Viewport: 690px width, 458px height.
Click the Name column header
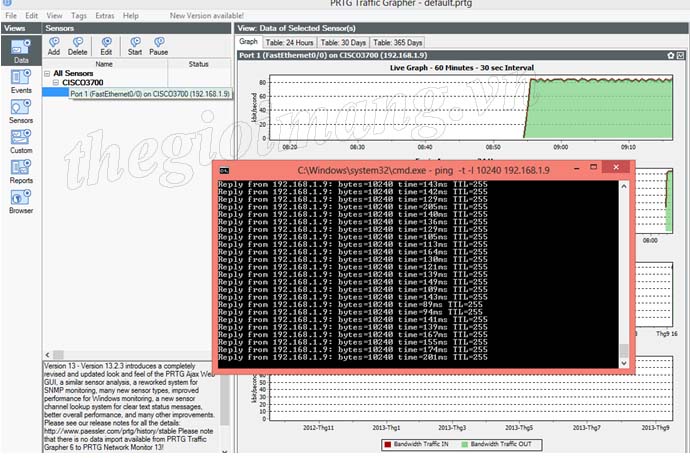104,64
